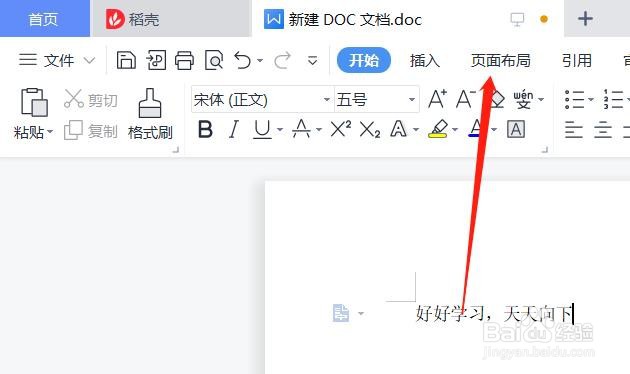Viewport: 630px width, 374px height.
Task: Apply numbered list formatting
Action: (x=613, y=99)
